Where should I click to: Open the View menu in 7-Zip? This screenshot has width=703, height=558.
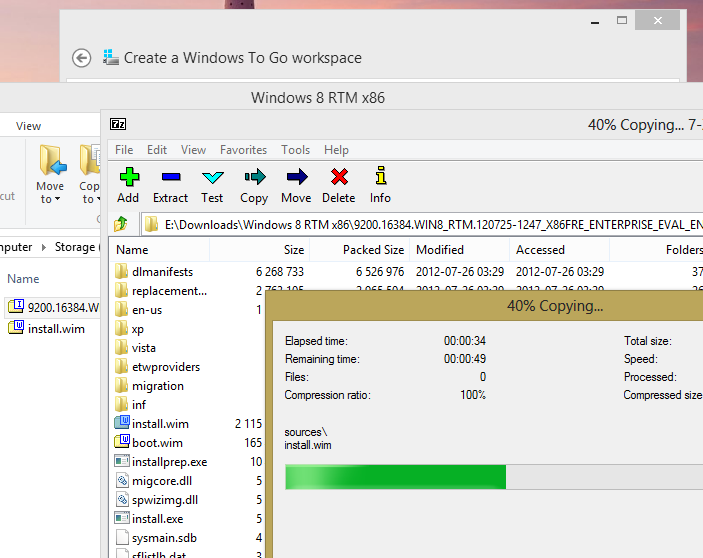pyautogui.click(x=194, y=150)
